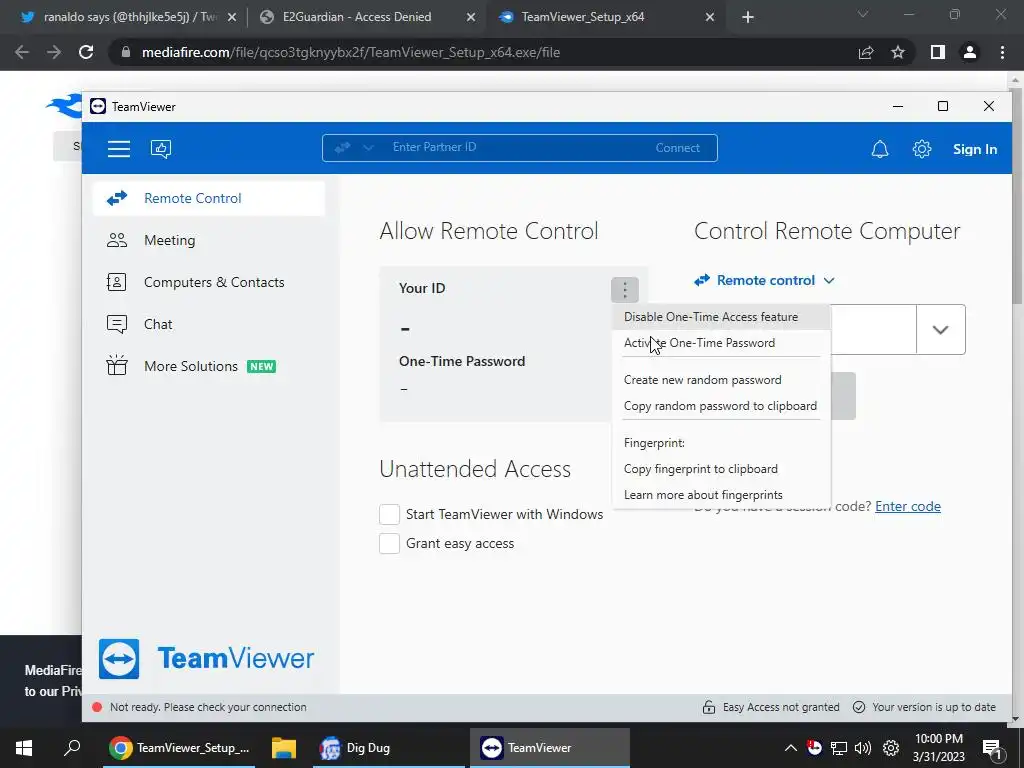Click the taskbar clock showing 10:00 PM
This screenshot has height=768, width=1024.
(938, 748)
